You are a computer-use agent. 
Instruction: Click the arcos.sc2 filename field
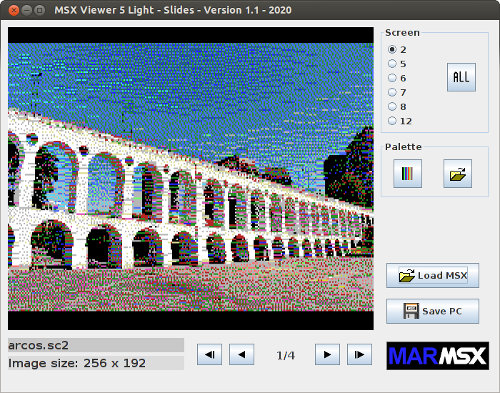pyautogui.click(x=96, y=345)
